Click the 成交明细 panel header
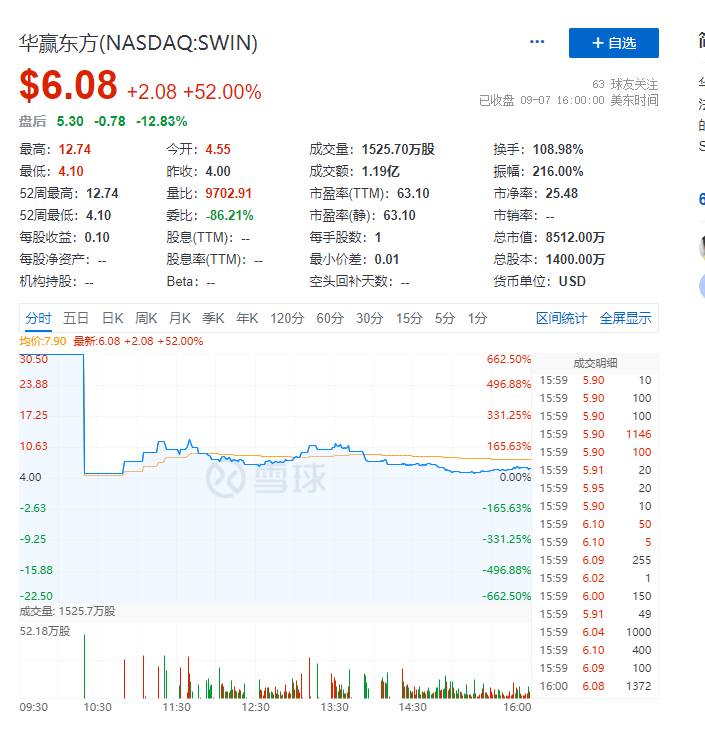Screen dimensions: 705x740 point(595,363)
